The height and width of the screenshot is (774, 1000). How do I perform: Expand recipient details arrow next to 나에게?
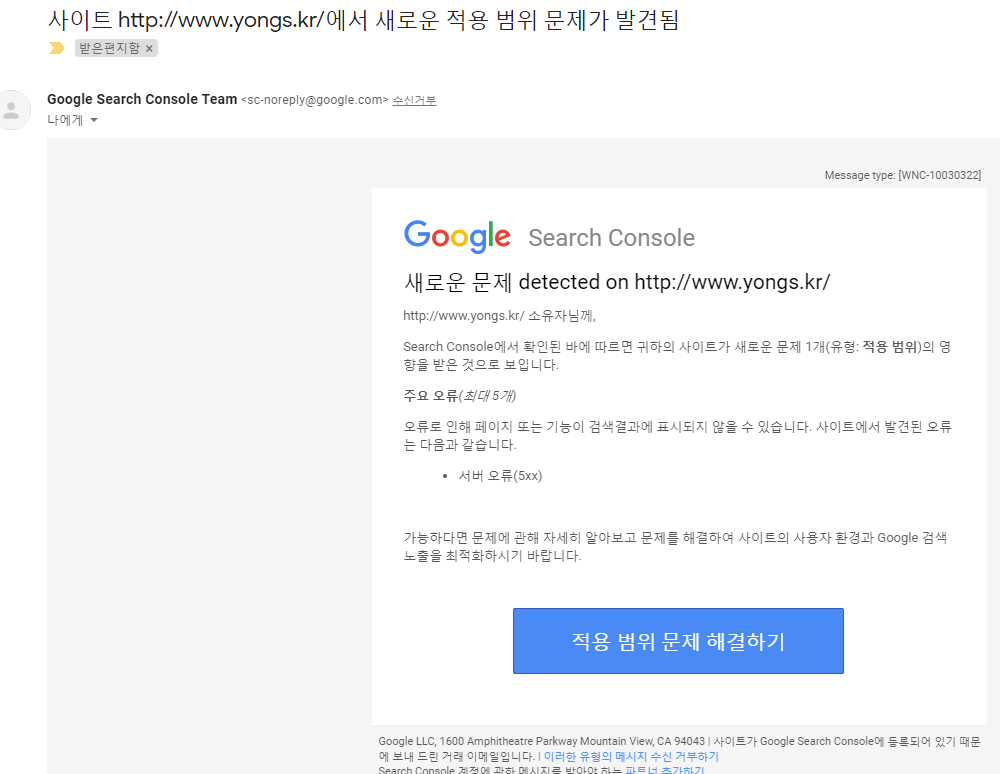coord(94,120)
